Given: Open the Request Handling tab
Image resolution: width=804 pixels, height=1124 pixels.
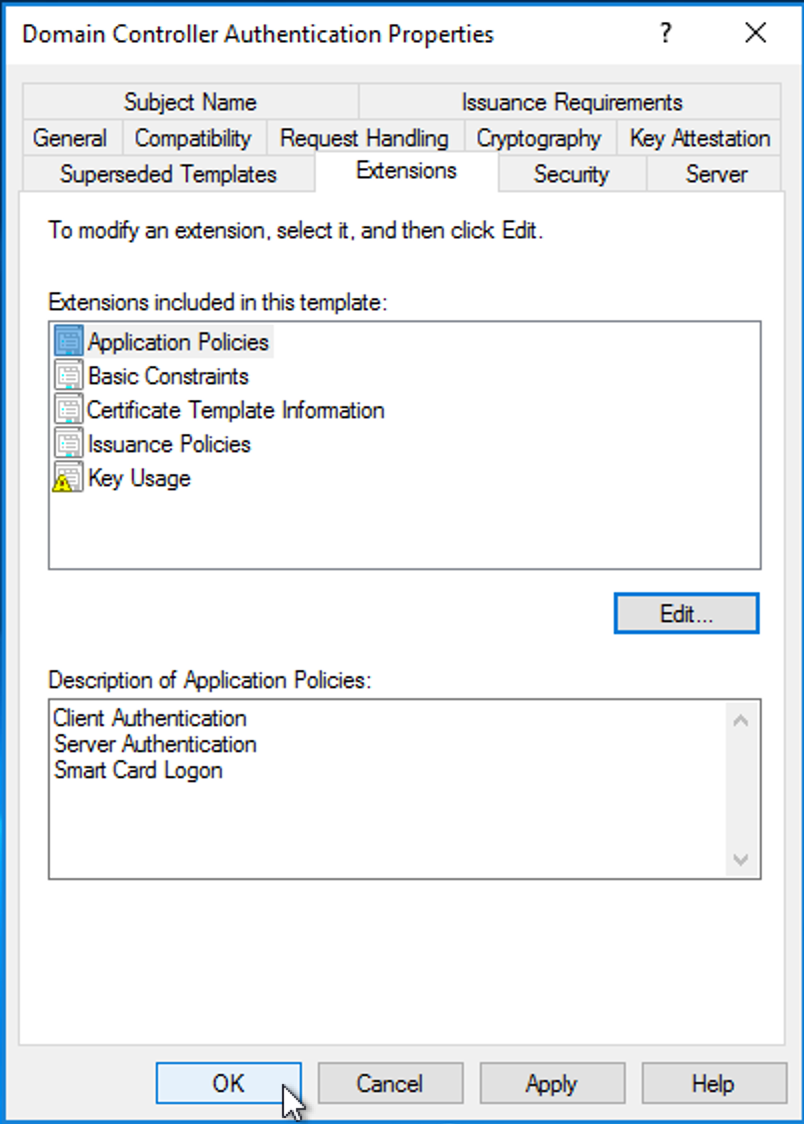Looking at the screenshot, I should pos(364,138).
